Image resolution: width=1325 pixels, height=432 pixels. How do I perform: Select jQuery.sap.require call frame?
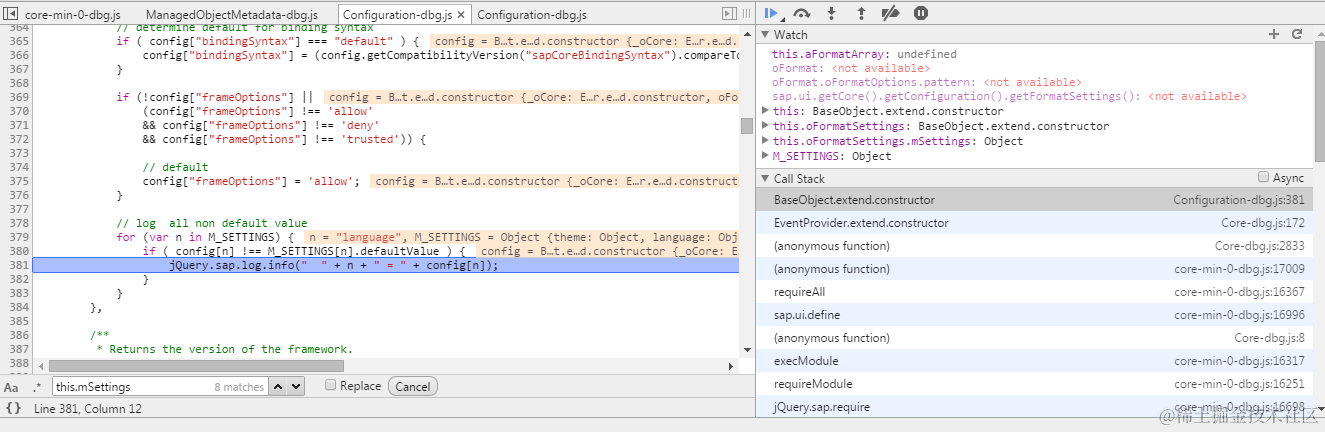click(x=1034, y=407)
